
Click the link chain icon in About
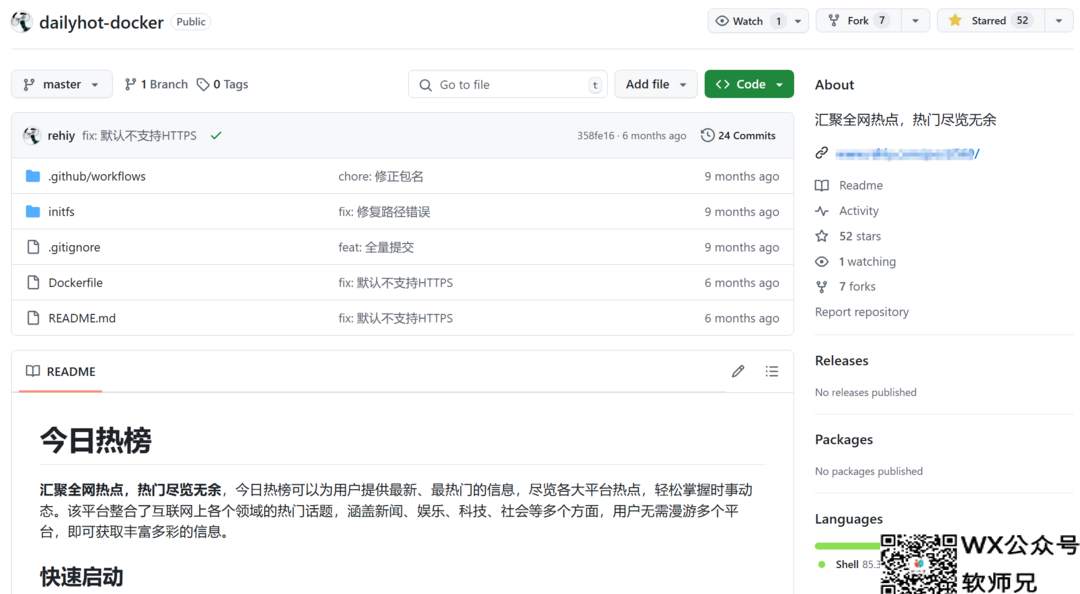point(822,153)
